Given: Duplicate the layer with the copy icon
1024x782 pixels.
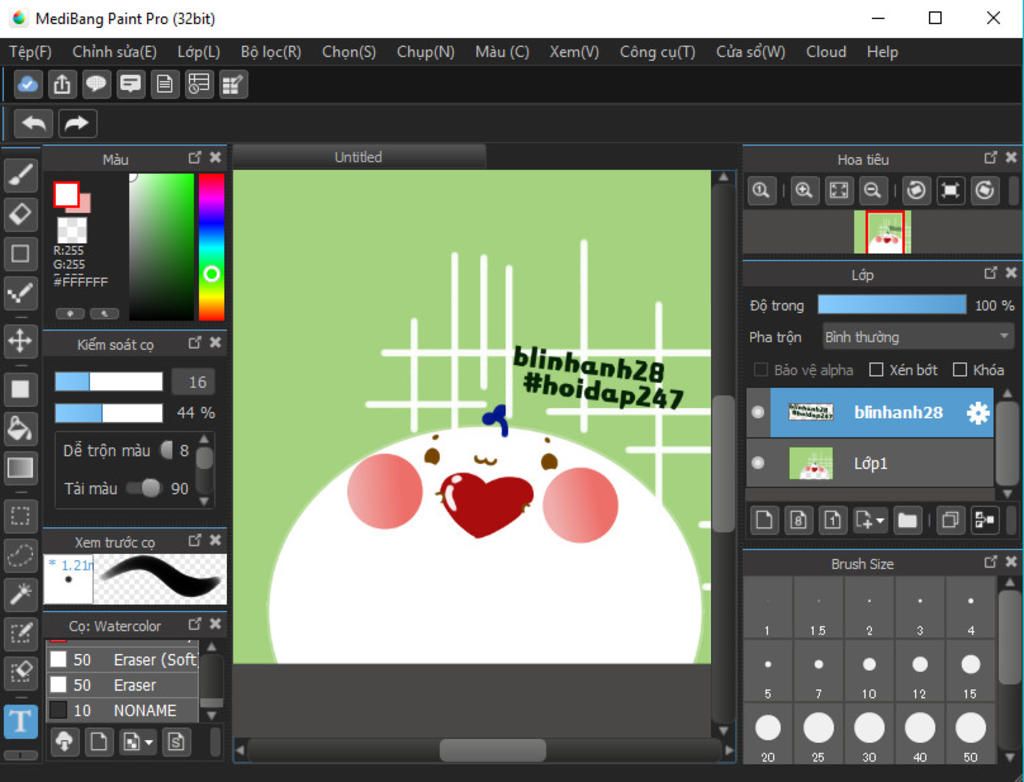Looking at the screenshot, I should pos(950,520).
